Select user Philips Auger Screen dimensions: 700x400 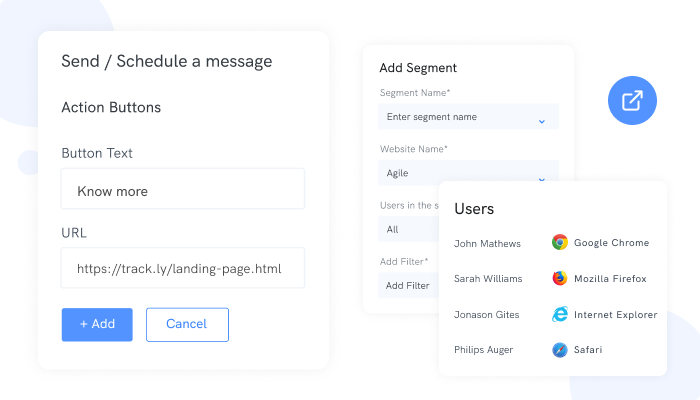(485, 350)
